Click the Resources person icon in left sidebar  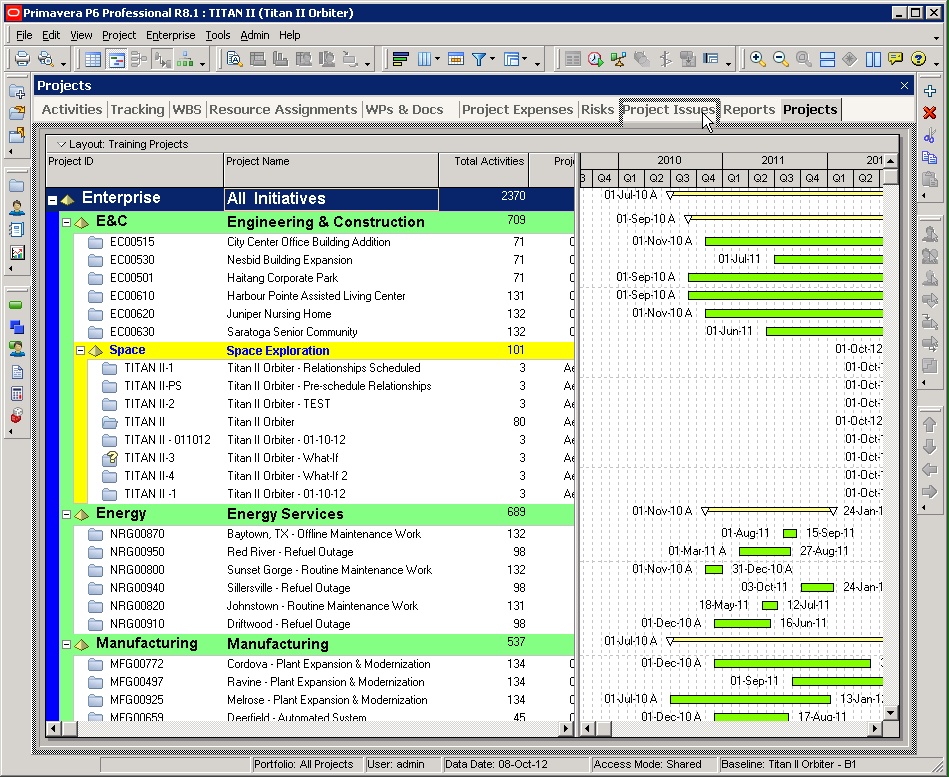(x=17, y=208)
